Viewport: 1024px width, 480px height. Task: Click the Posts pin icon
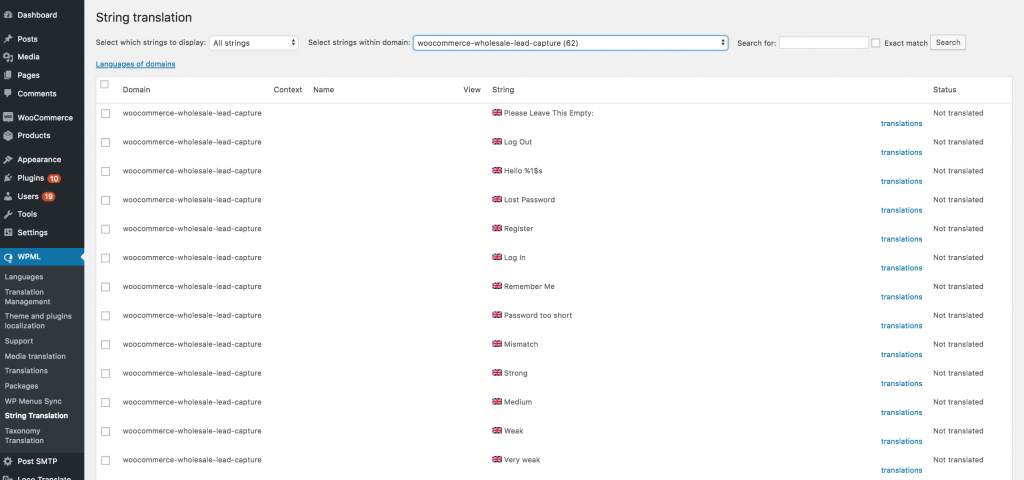8,39
